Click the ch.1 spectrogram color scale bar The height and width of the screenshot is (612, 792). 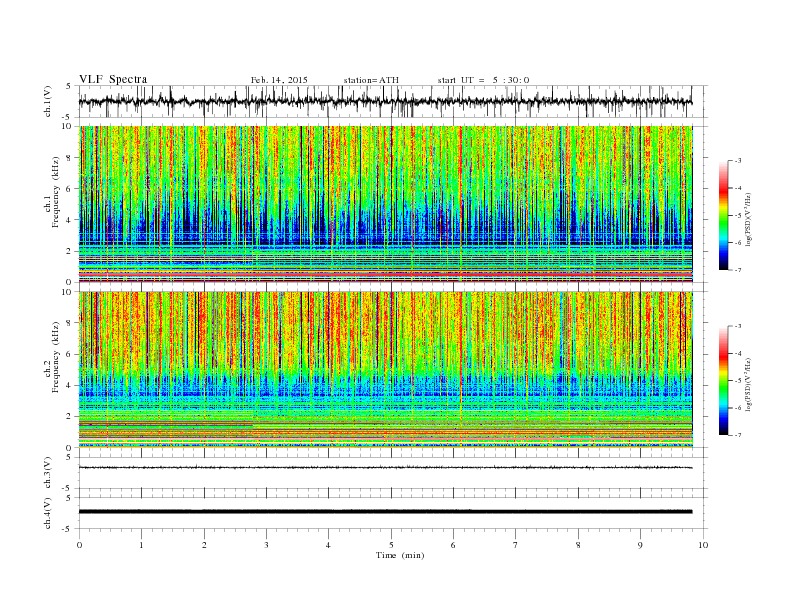[724, 215]
